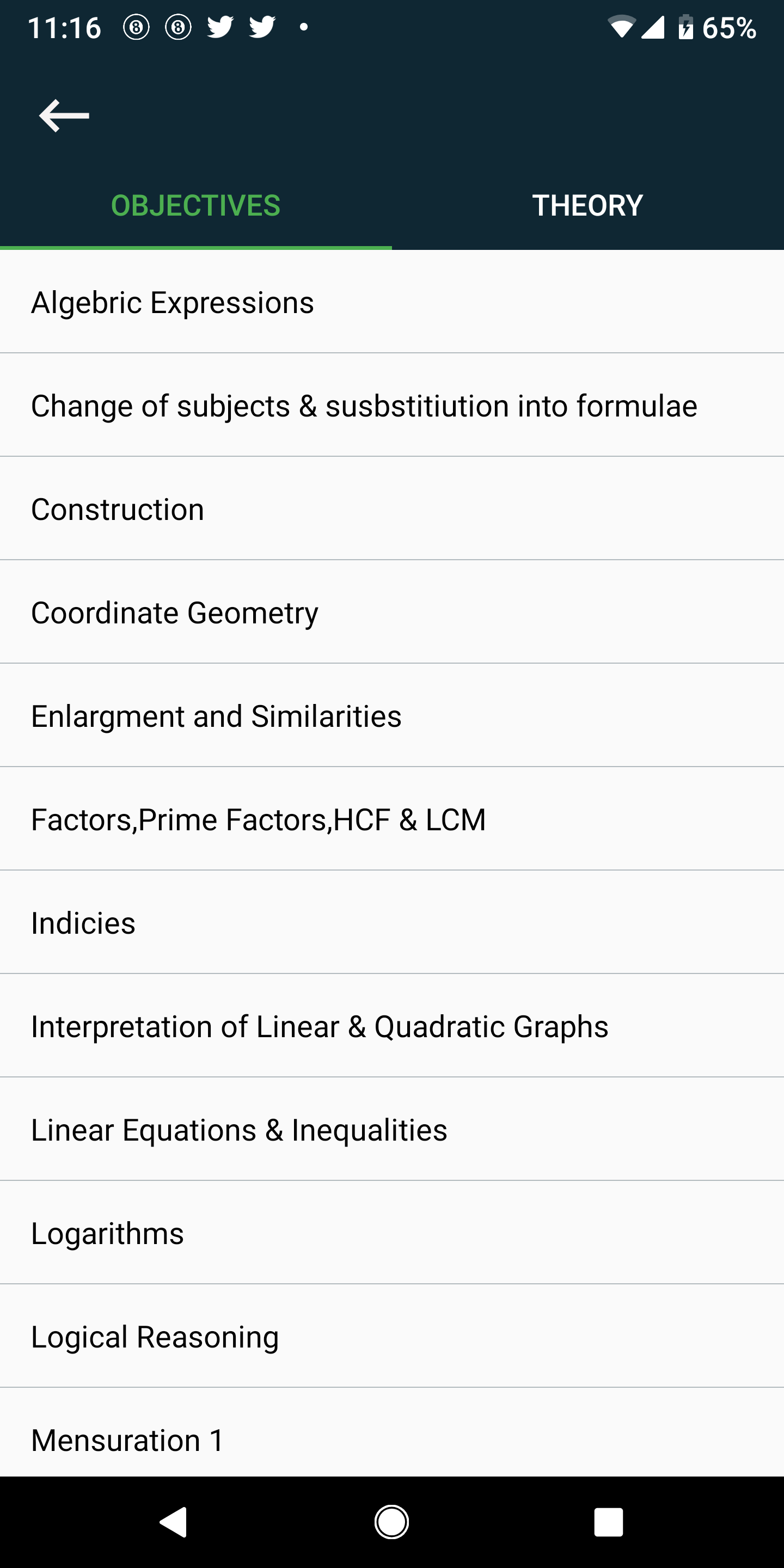
Task: Choose the Construction topic
Action: tap(392, 509)
